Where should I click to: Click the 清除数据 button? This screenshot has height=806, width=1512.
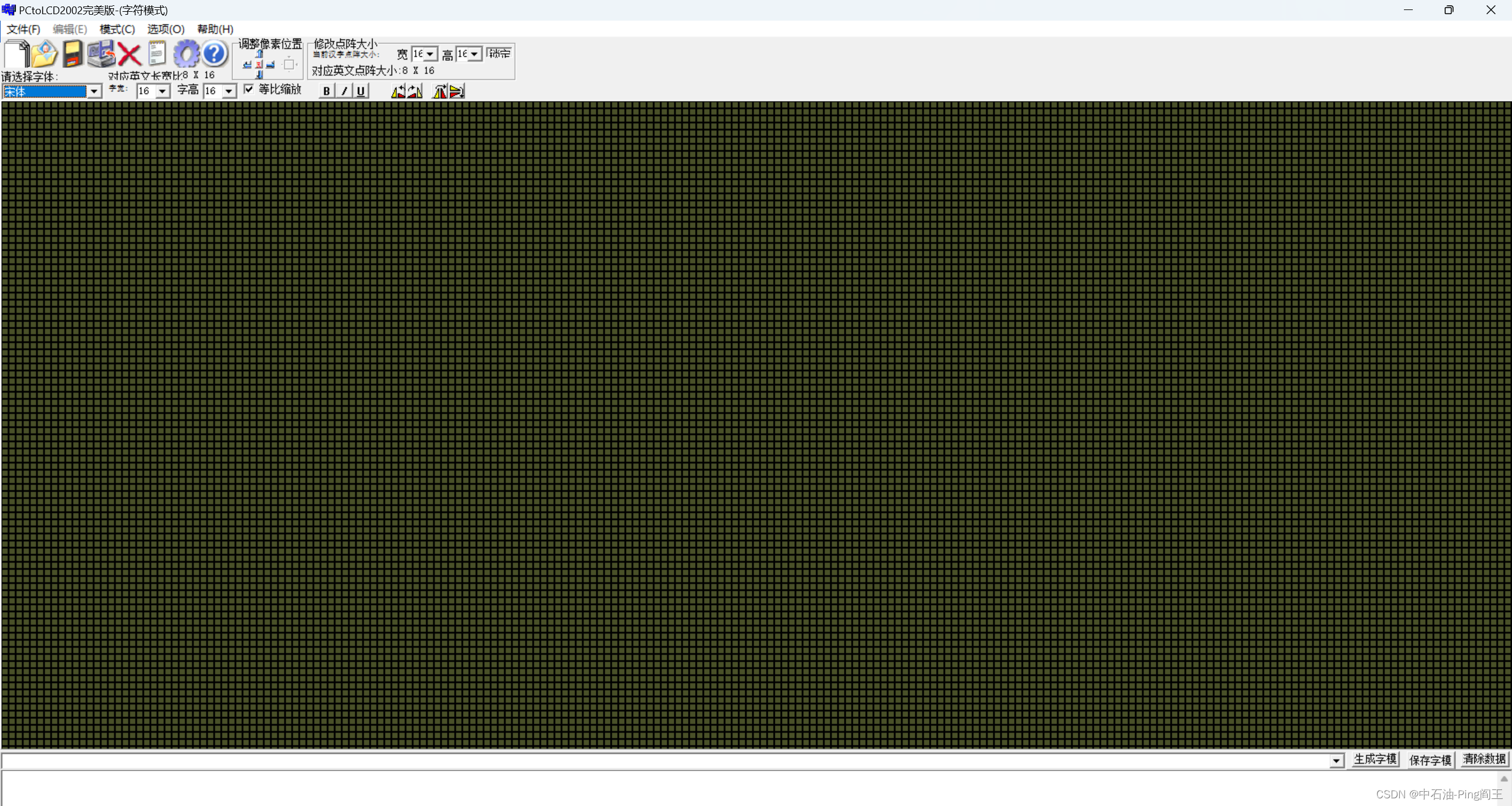click(1485, 759)
